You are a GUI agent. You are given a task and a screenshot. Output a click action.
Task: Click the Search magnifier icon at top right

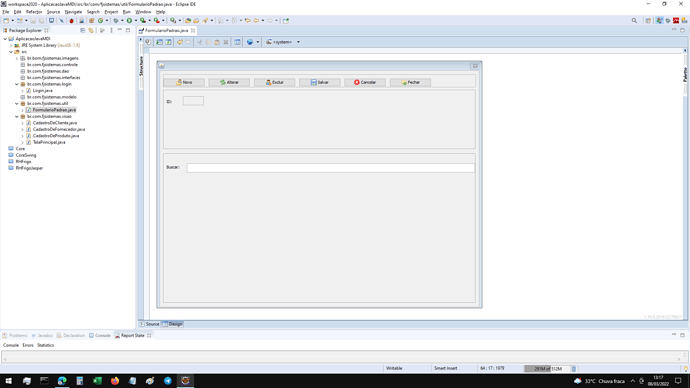[634, 20]
